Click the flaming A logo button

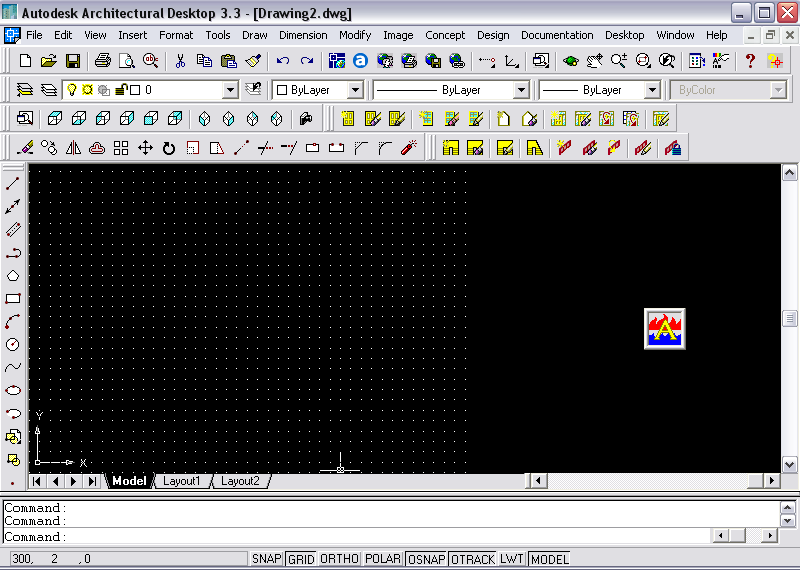click(665, 329)
